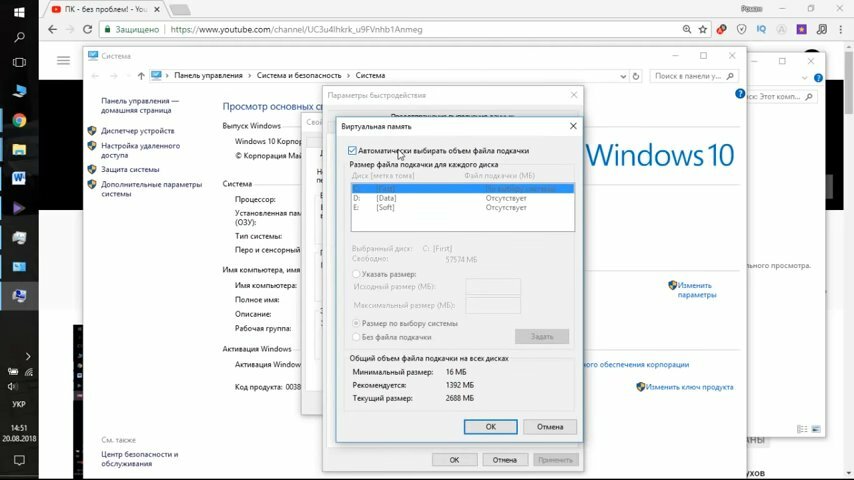Select drive D: [Data] in the list
The height and width of the screenshot is (480, 854).
[462, 198]
